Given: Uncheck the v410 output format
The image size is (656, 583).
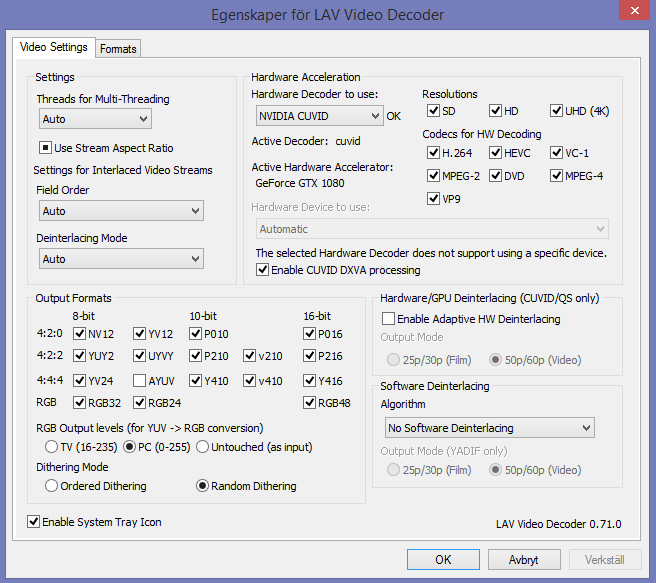Looking at the screenshot, I should coord(249,381).
